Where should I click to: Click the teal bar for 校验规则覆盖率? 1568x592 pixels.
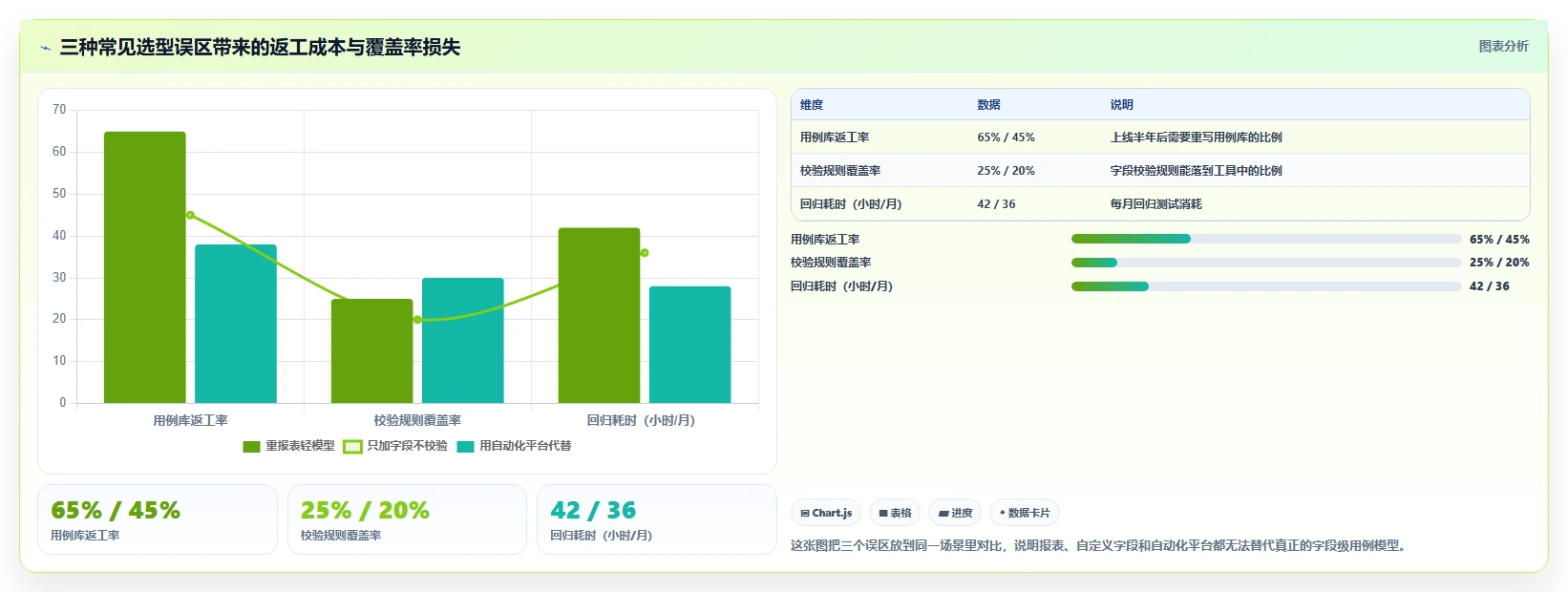point(463,340)
